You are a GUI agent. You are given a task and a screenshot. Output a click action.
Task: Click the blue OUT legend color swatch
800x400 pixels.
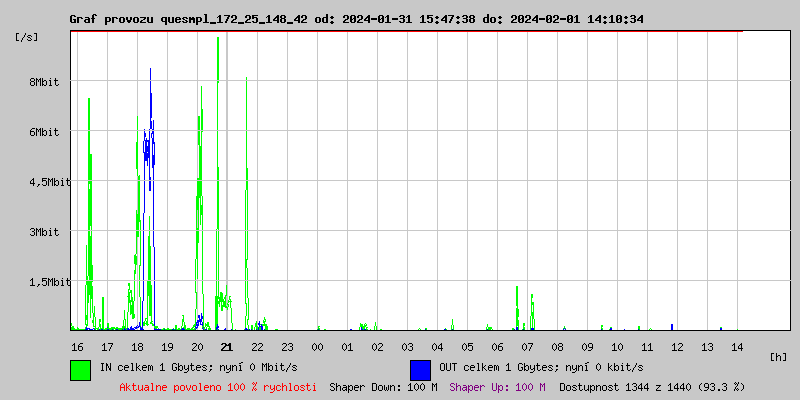(420, 370)
